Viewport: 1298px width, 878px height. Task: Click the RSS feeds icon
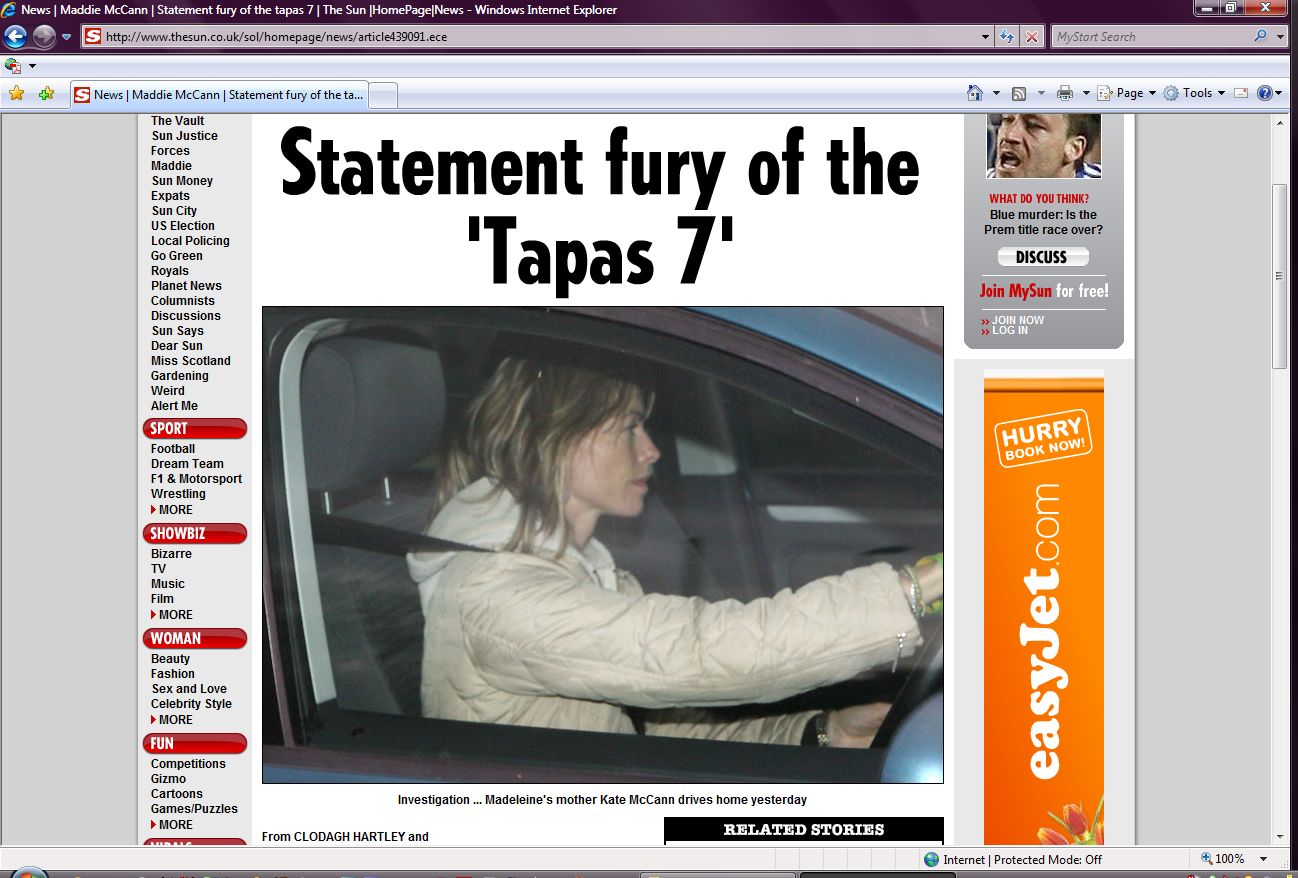[1019, 93]
